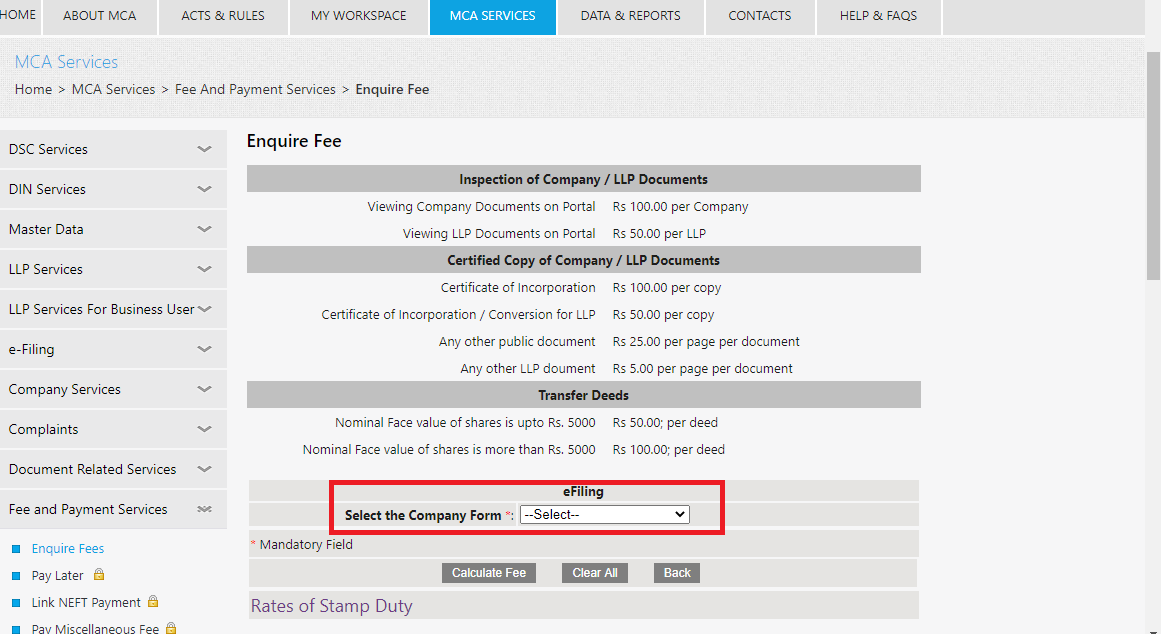This screenshot has width=1161, height=634.
Task: Expand the e-Filing sidebar section
Action: pos(204,349)
